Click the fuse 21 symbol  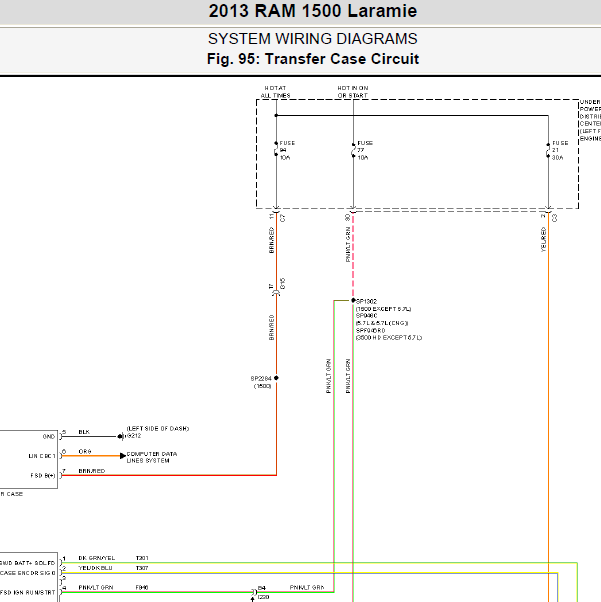click(548, 150)
